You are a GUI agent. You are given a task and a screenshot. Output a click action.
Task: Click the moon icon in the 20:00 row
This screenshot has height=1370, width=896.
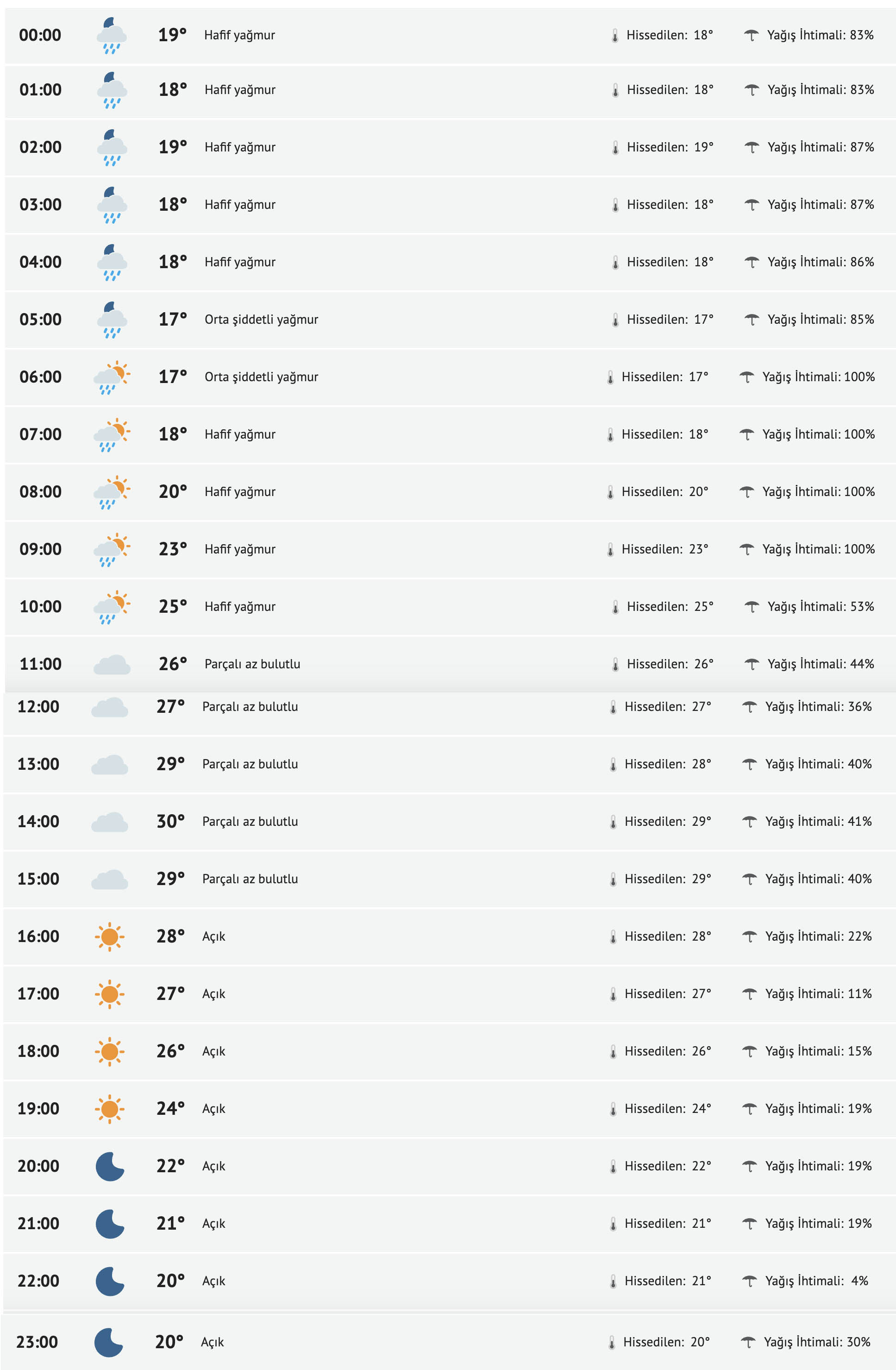pyautogui.click(x=109, y=1166)
